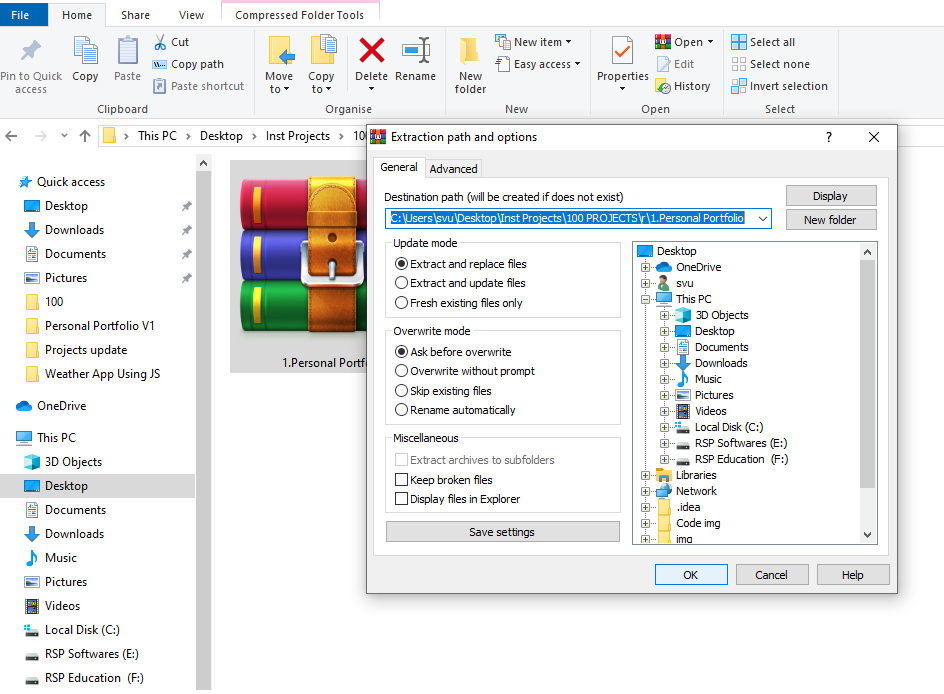Click the Cut scissors icon
The width and height of the screenshot is (944, 694).
(160, 42)
